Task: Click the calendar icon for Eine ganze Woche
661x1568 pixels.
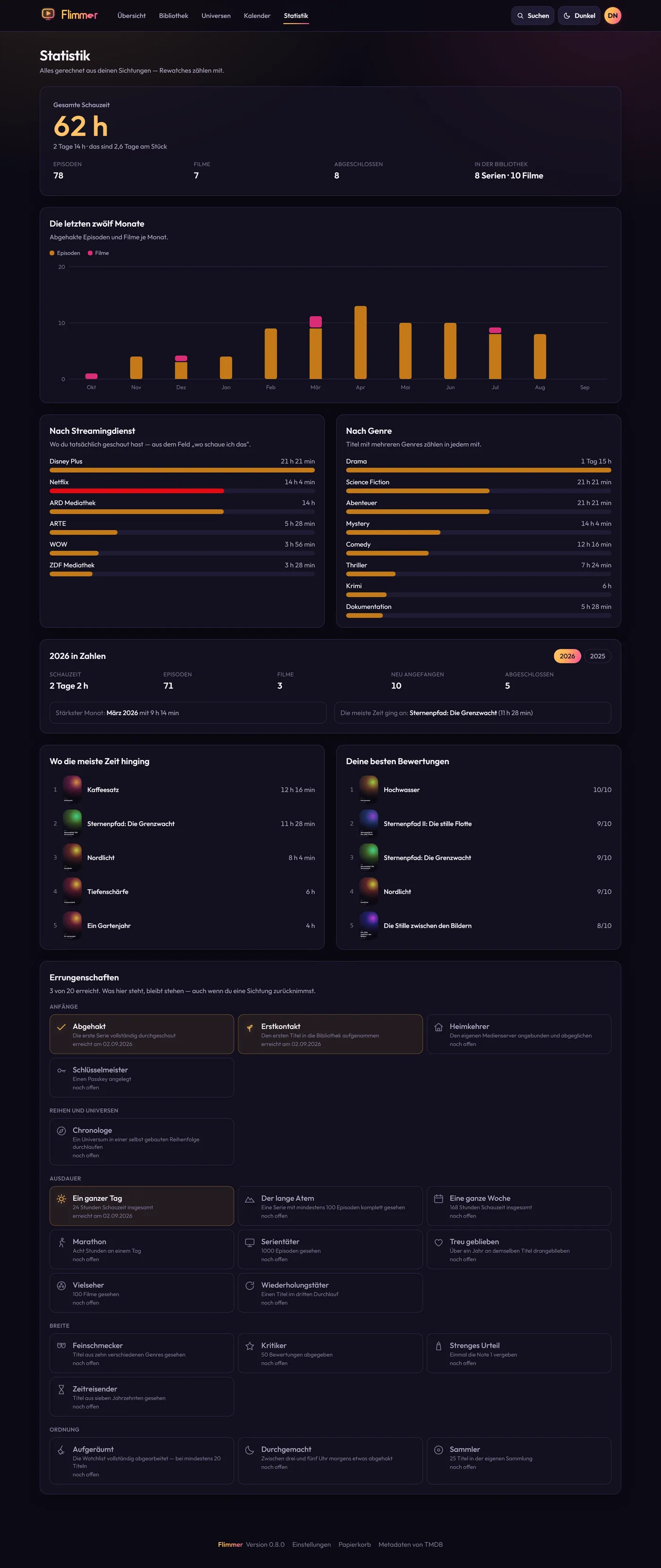Action: tap(438, 1198)
